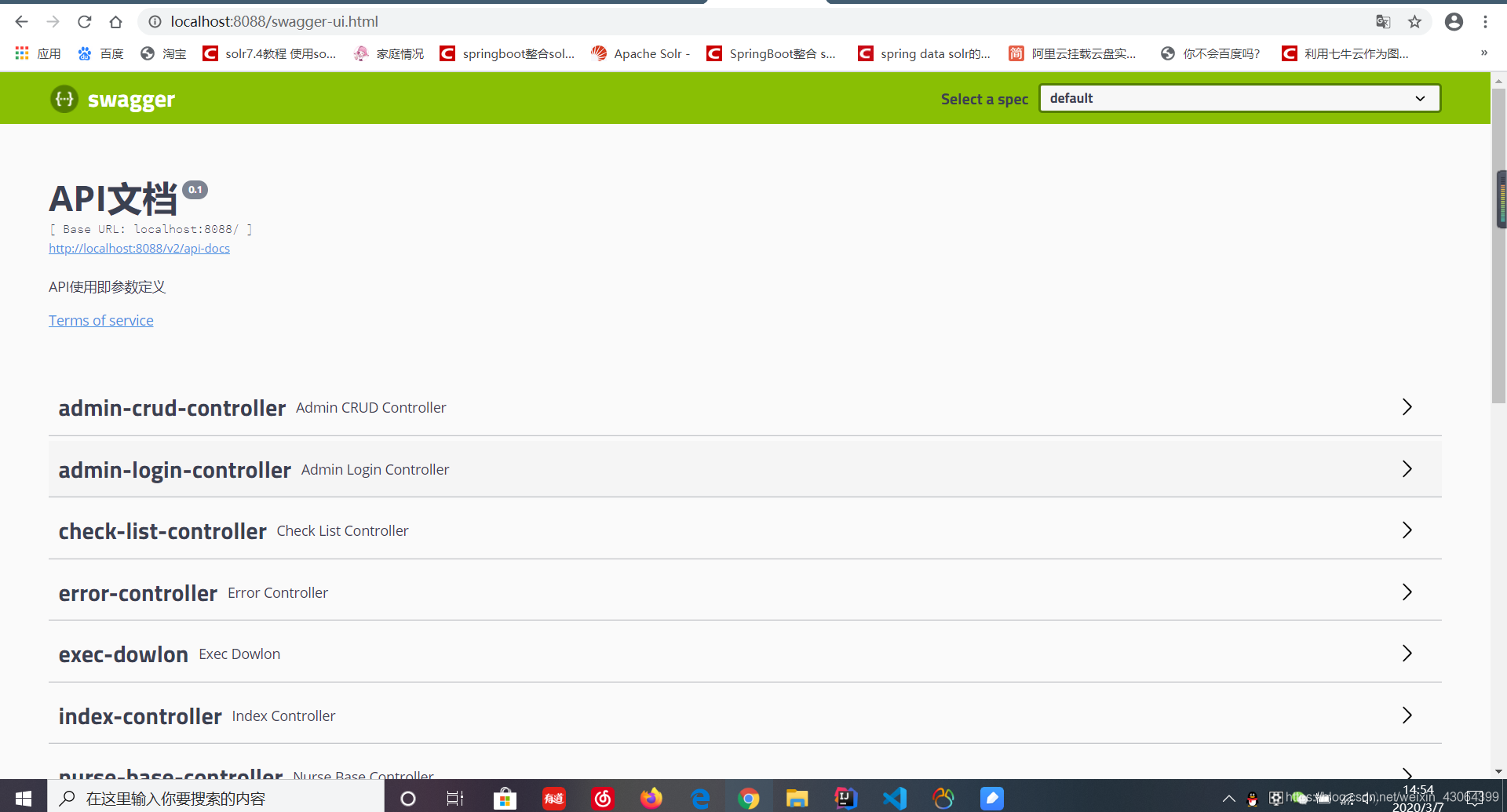Click the browser forward arrow

tap(53, 22)
